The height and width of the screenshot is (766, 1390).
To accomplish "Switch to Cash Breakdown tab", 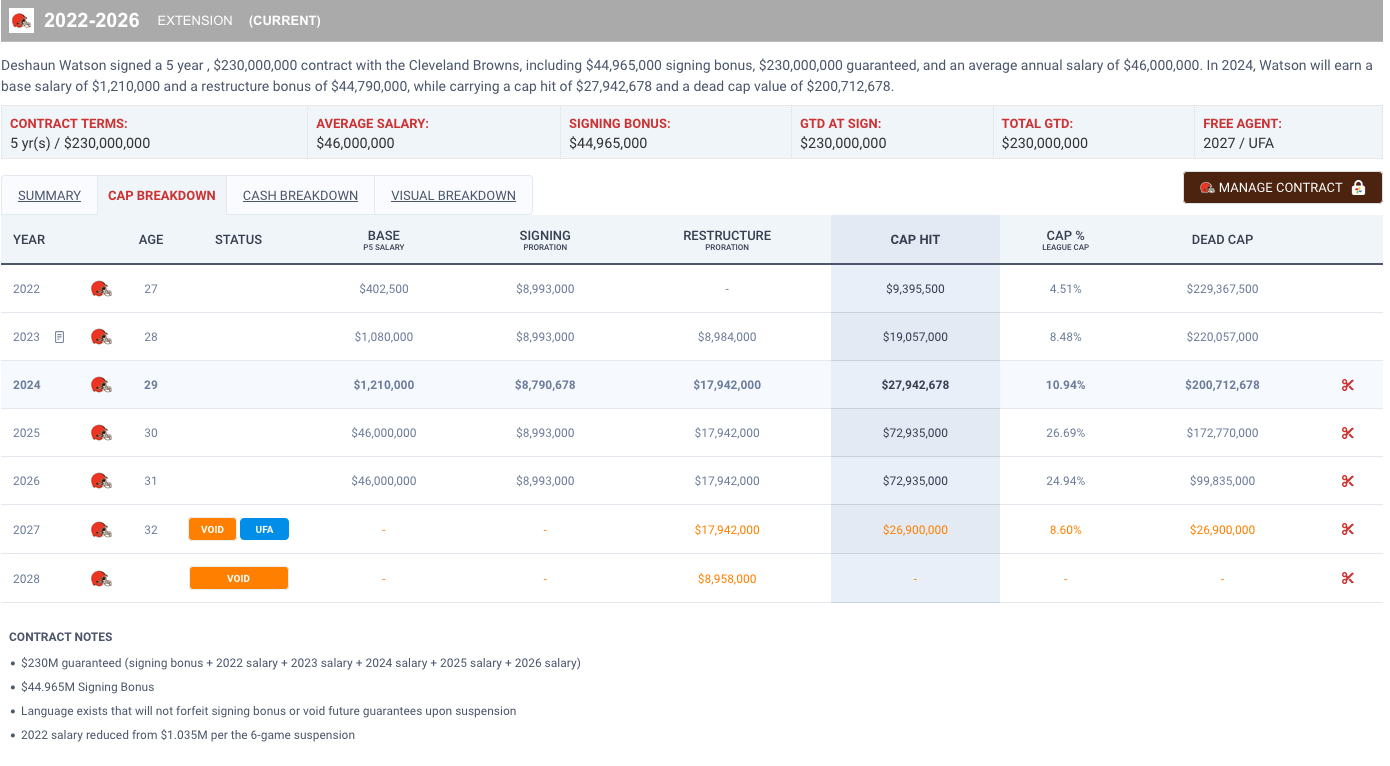I will click(x=300, y=195).
